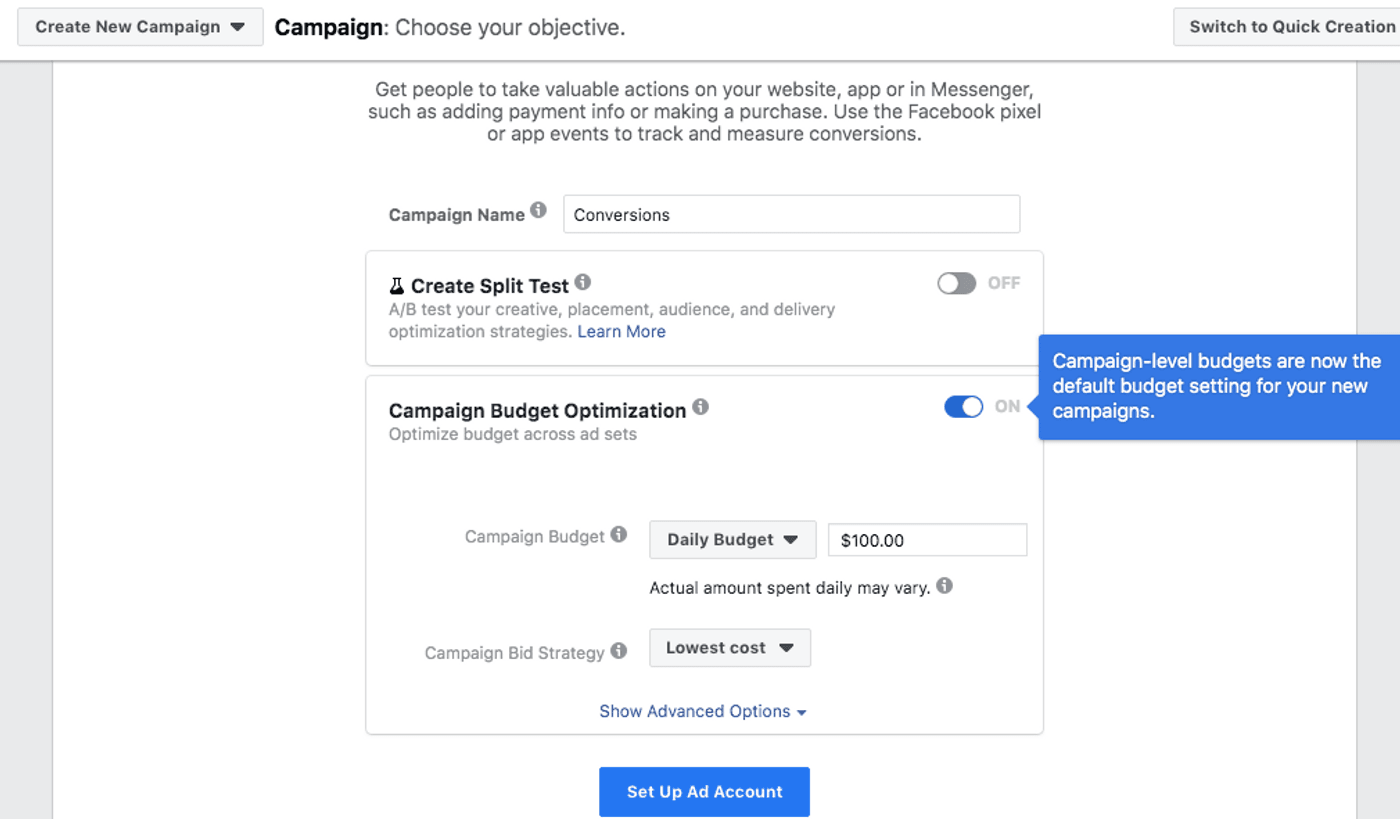
Task: Expand Show Advanced Options
Action: tap(703, 711)
